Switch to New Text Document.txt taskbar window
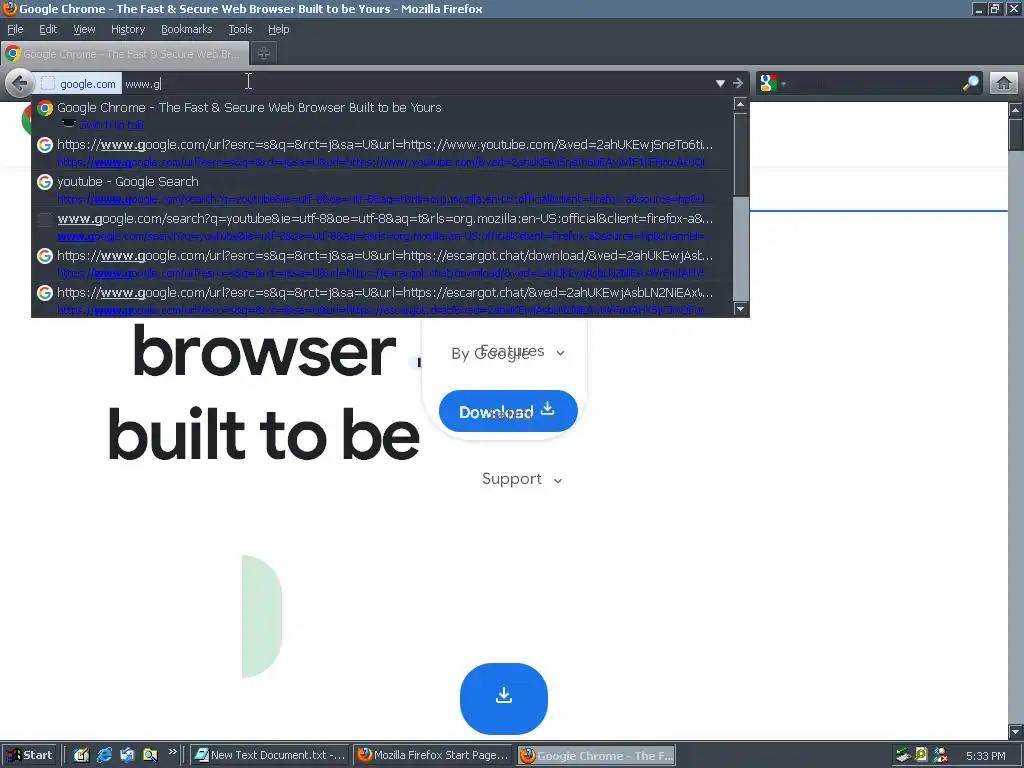 (x=270, y=755)
